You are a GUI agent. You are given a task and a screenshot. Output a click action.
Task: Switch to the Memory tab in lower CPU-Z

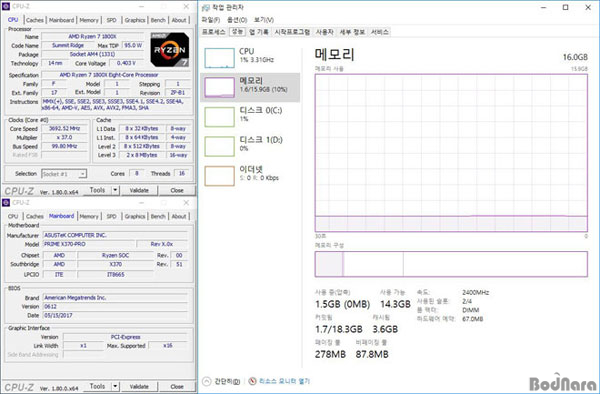pyautogui.click(x=89, y=216)
